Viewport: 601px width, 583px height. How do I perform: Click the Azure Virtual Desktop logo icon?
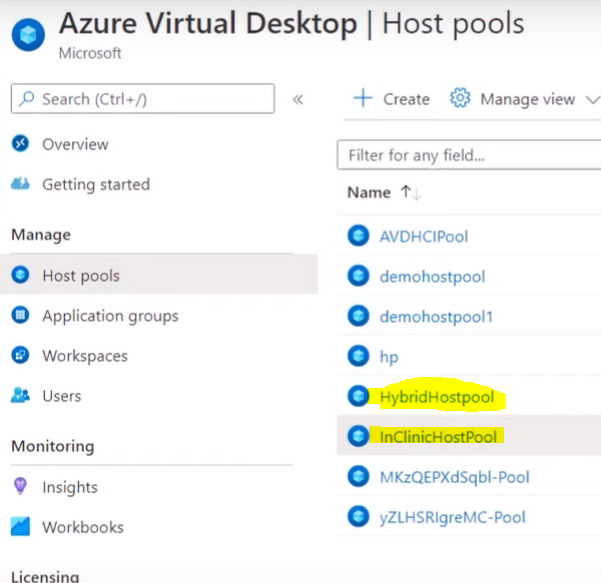(x=28, y=35)
